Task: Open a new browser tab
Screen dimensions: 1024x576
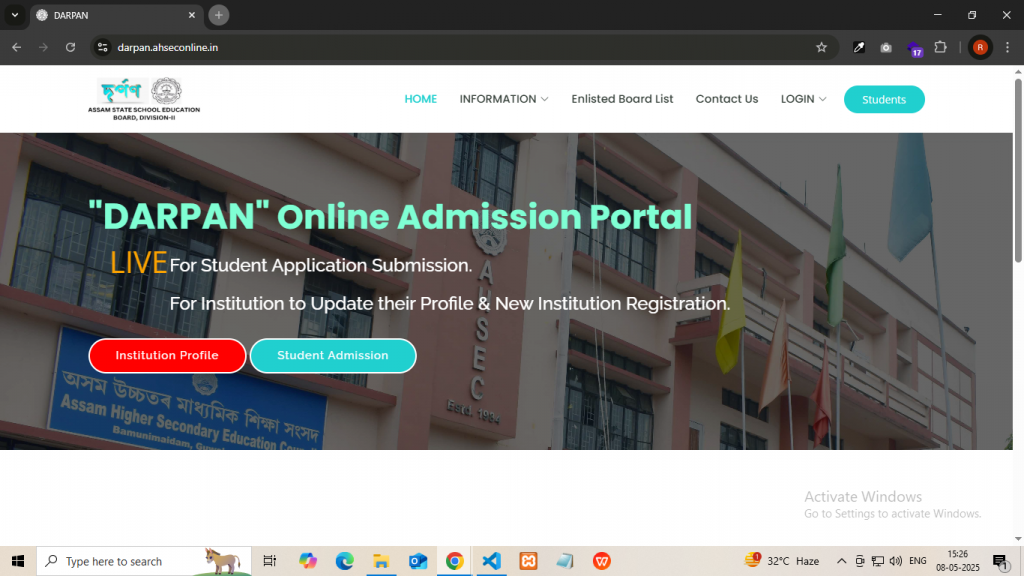Action: (219, 15)
